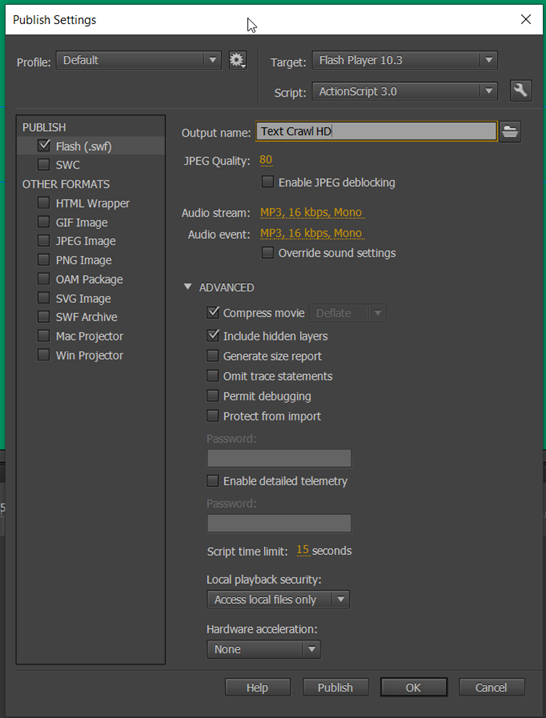Browse output location with the folder icon
This screenshot has height=718, width=546.
(510, 132)
